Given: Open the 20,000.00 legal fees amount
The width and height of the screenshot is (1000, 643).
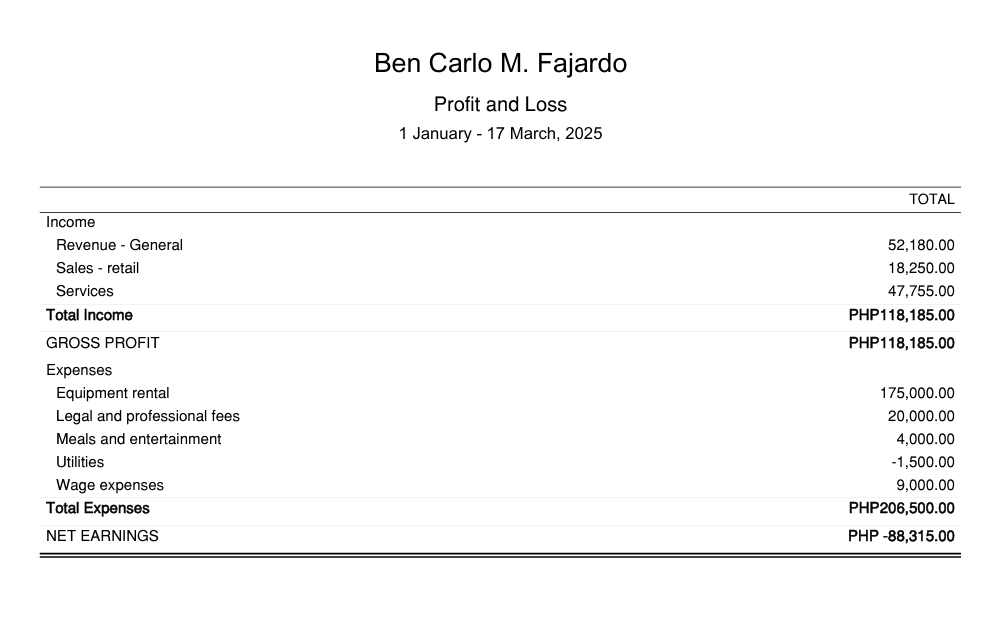Looking at the screenshot, I should [x=921, y=416].
